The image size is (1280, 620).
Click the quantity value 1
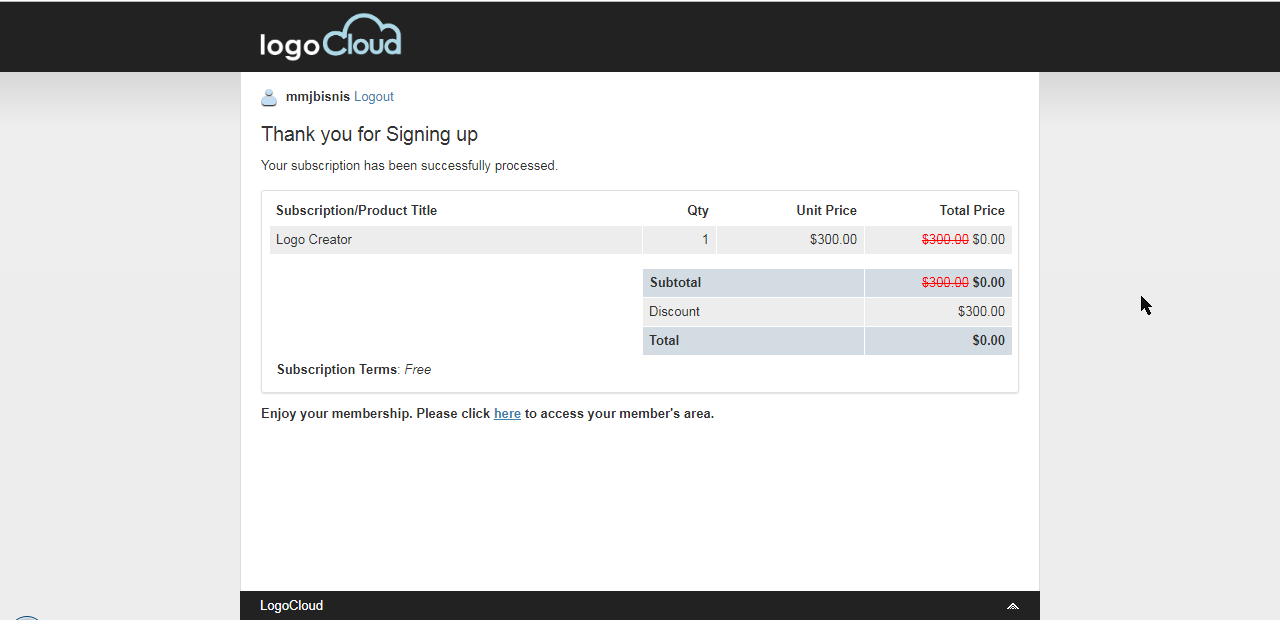click(x=705, y=240)
